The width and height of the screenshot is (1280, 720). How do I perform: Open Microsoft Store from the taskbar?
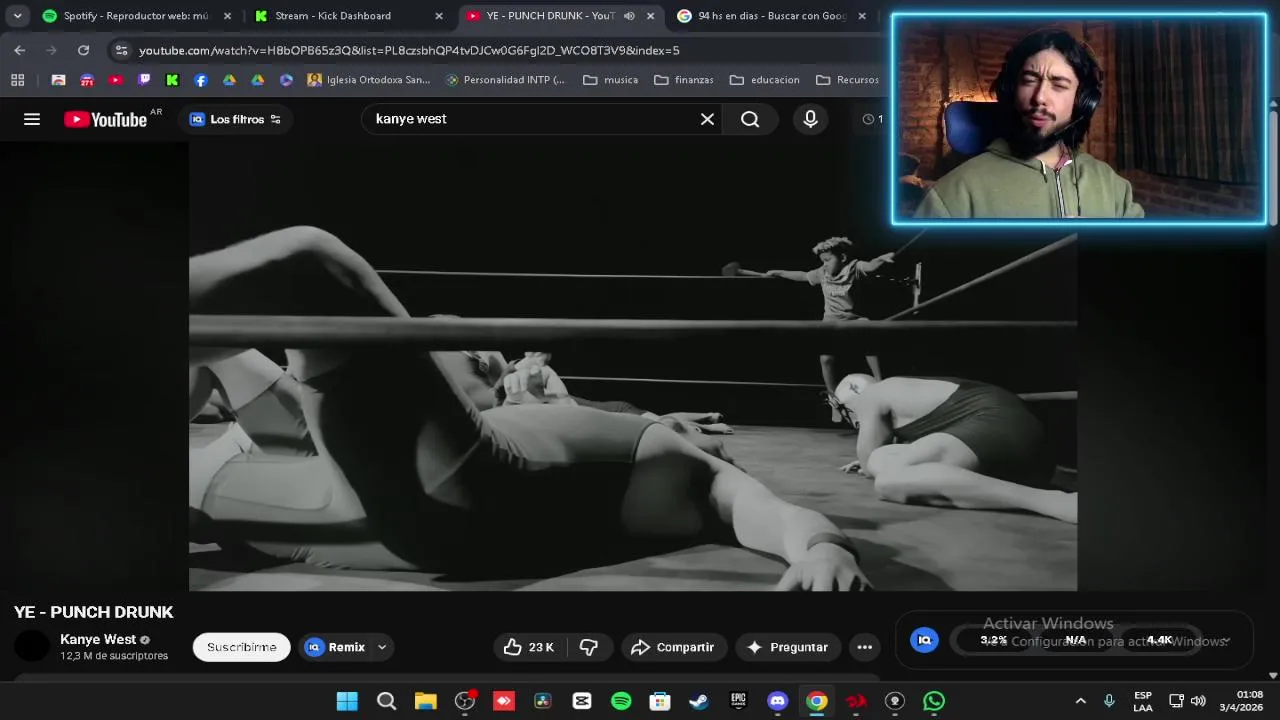click(660, 701)
